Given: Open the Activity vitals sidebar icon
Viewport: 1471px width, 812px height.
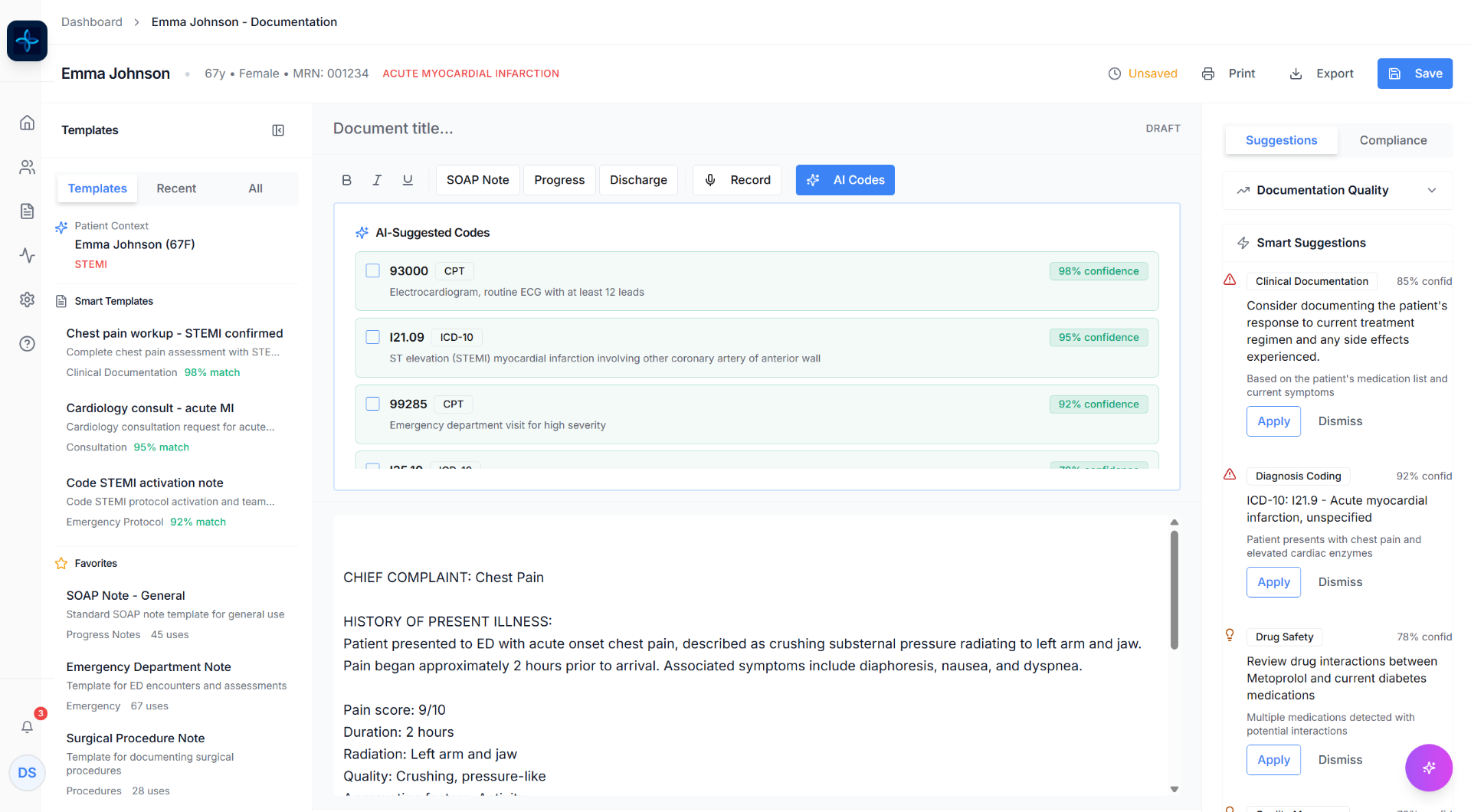Looking at the screenshot, I should coord(27,255).
